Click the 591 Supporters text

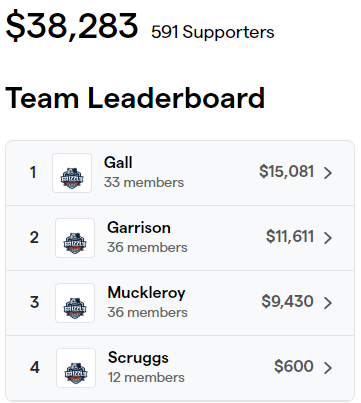click(x=213, y=32)
